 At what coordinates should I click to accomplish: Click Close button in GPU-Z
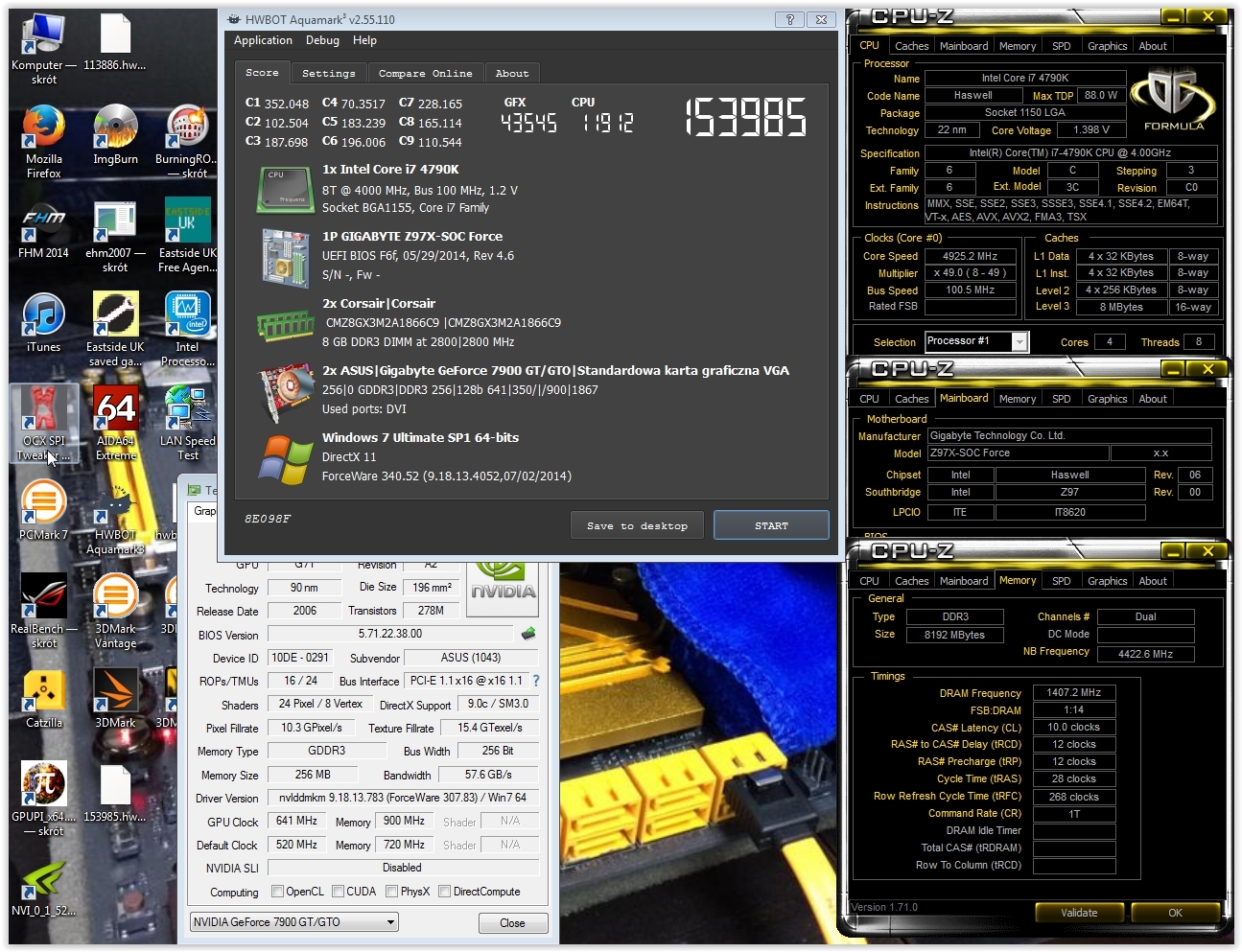[512, 923]
